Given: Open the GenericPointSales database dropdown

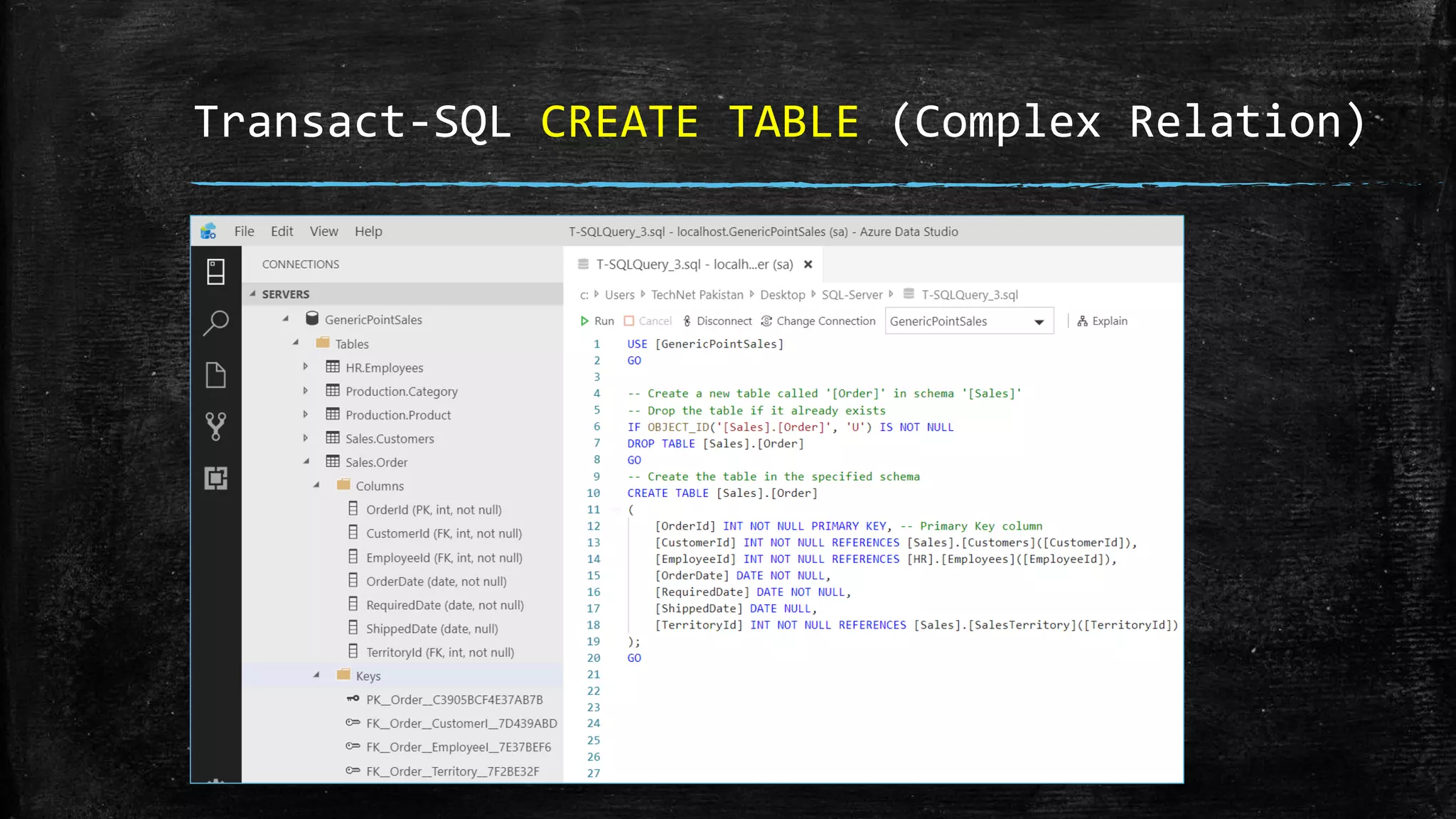Looking at the screenshot, I should (x=969, y=321).
